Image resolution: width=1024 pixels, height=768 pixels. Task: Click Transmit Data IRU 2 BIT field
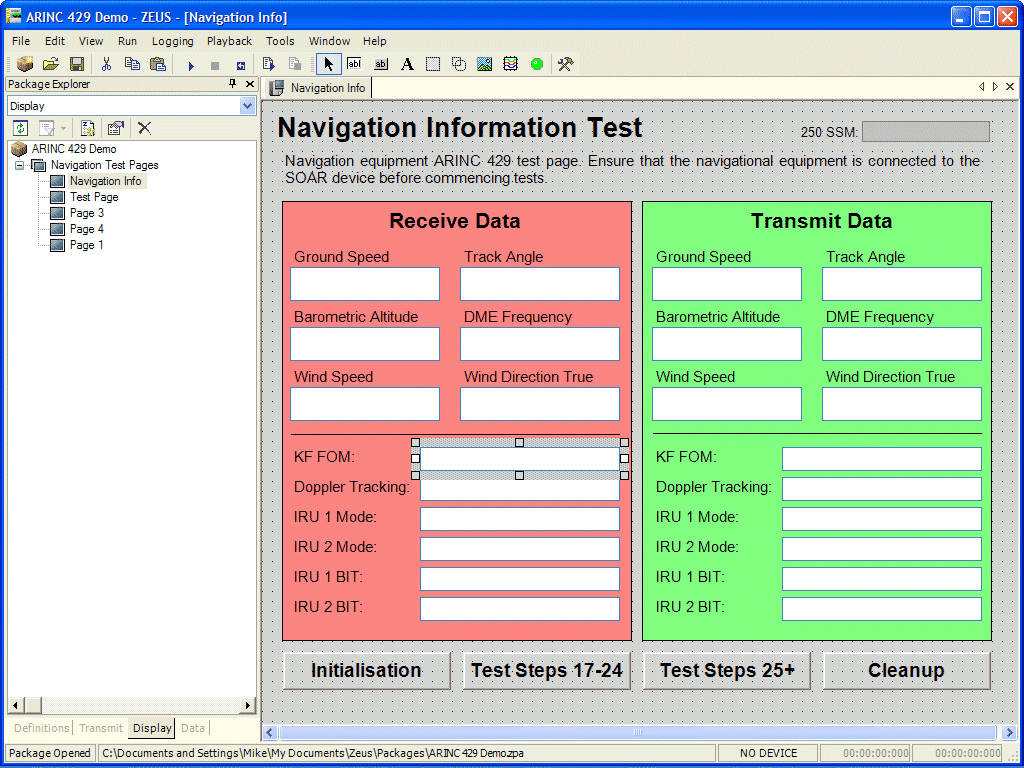(882, 609)
